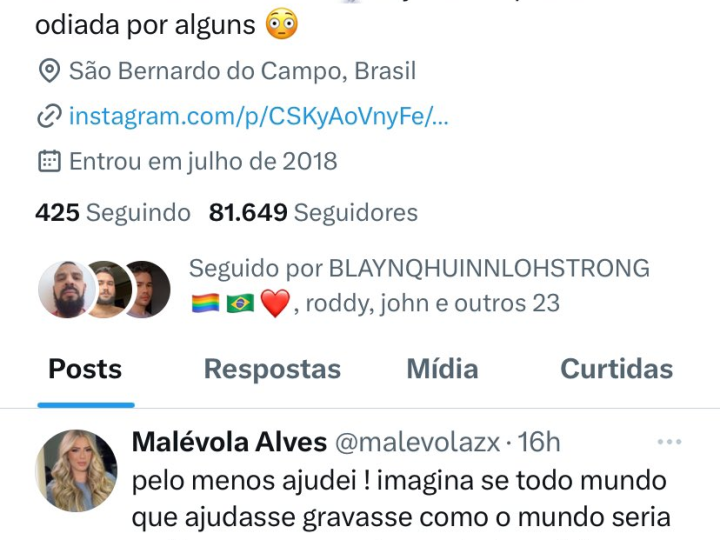Click the rainbow flag emoji
The height and width of the screenshot is (540, 720).
pos(205,304)
